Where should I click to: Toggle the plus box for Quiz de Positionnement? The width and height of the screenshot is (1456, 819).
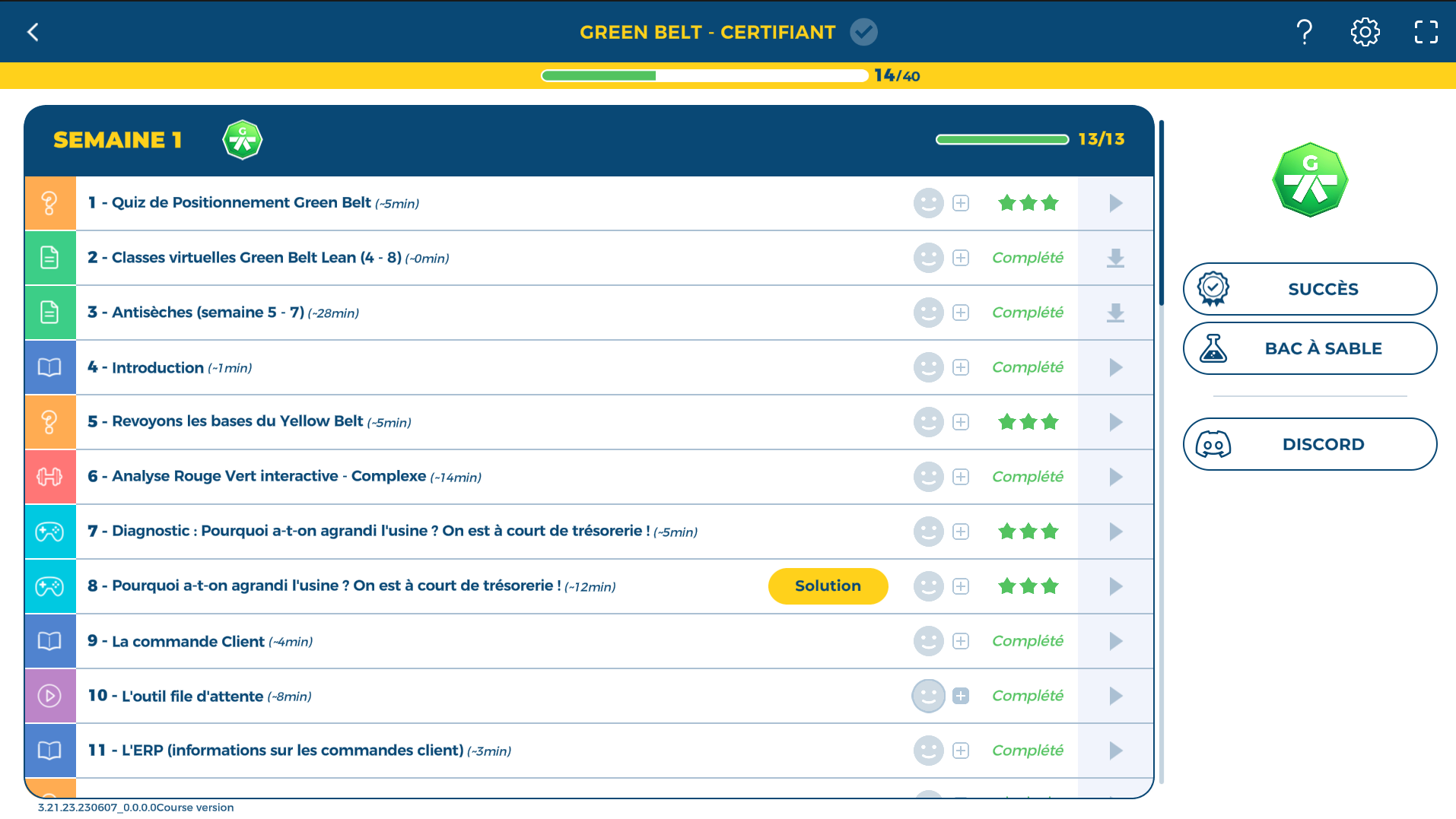[x=961, y=203]
